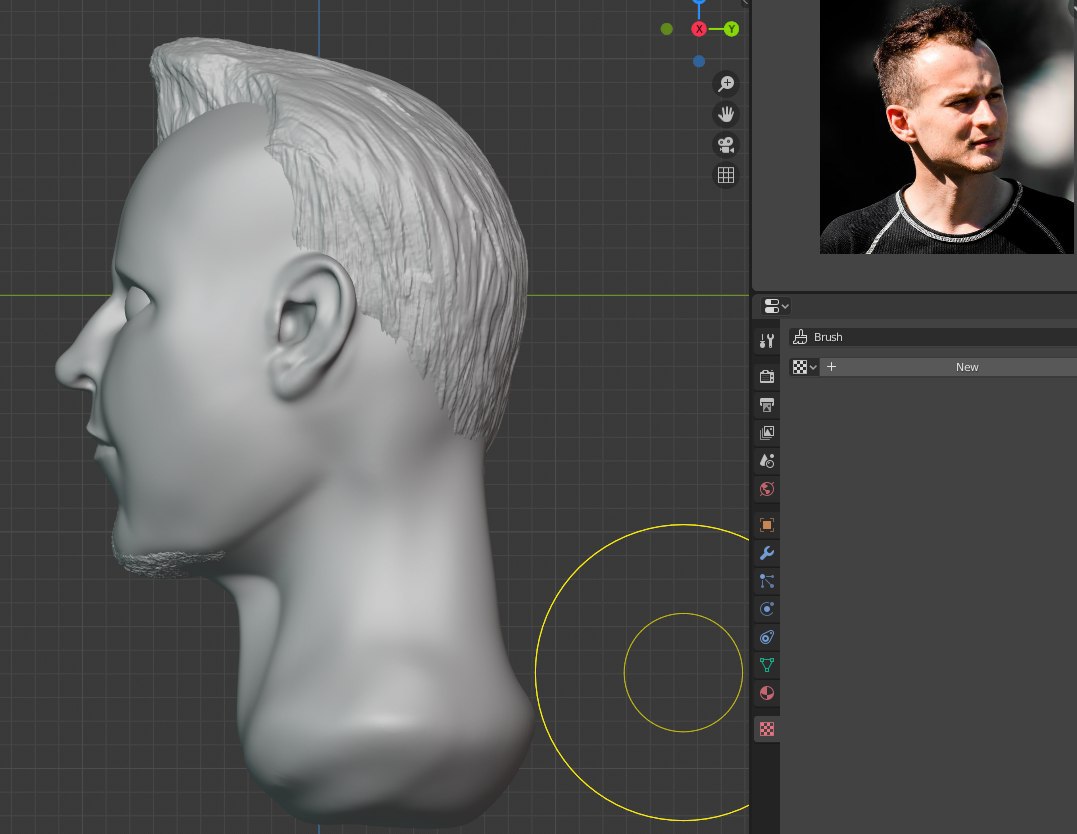Open the editor type dropdown in Properties
This screenshot has width=1077, height=834.
coord(776,306)
